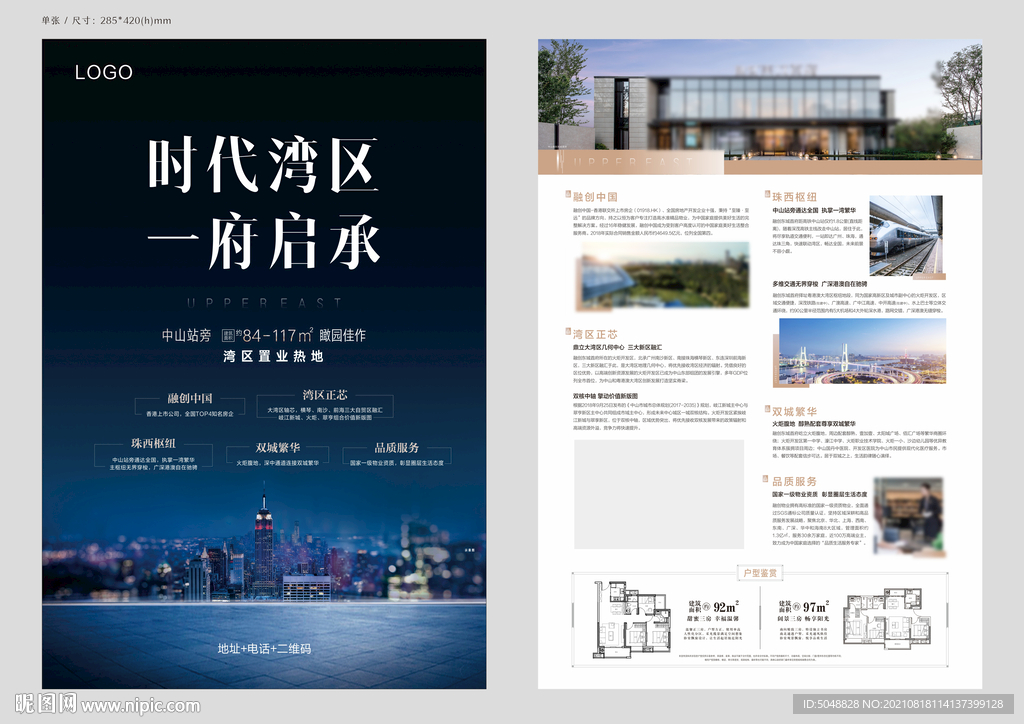Click the empty gray image placeholder
Screen dimensions: 1024x724
658,494
